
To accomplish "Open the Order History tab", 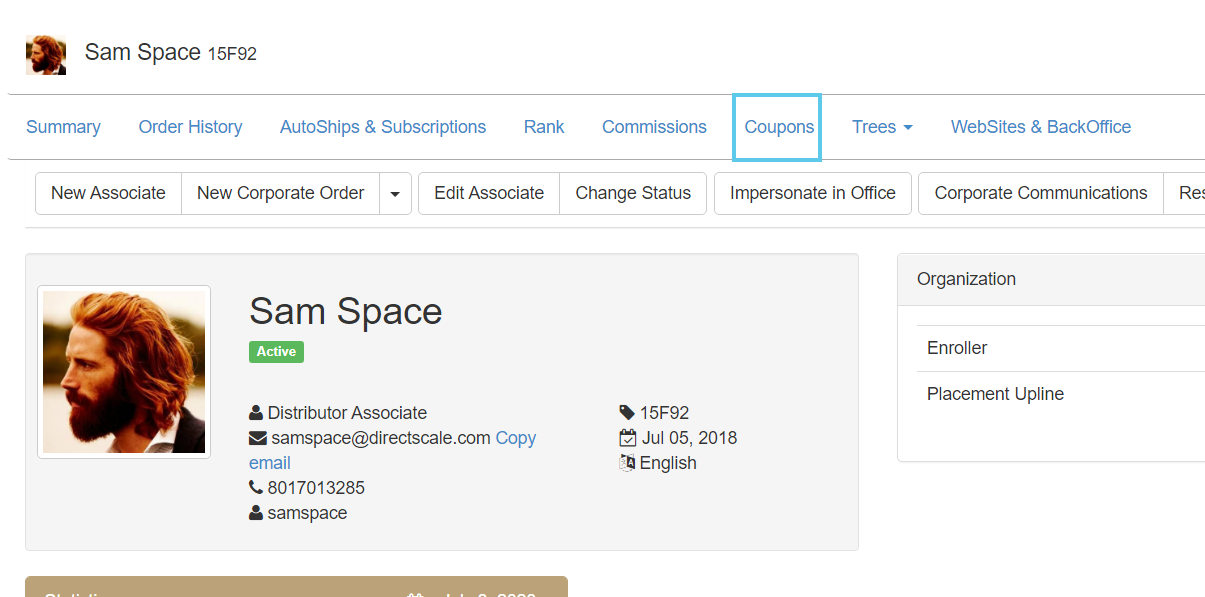I will [190, 127].
